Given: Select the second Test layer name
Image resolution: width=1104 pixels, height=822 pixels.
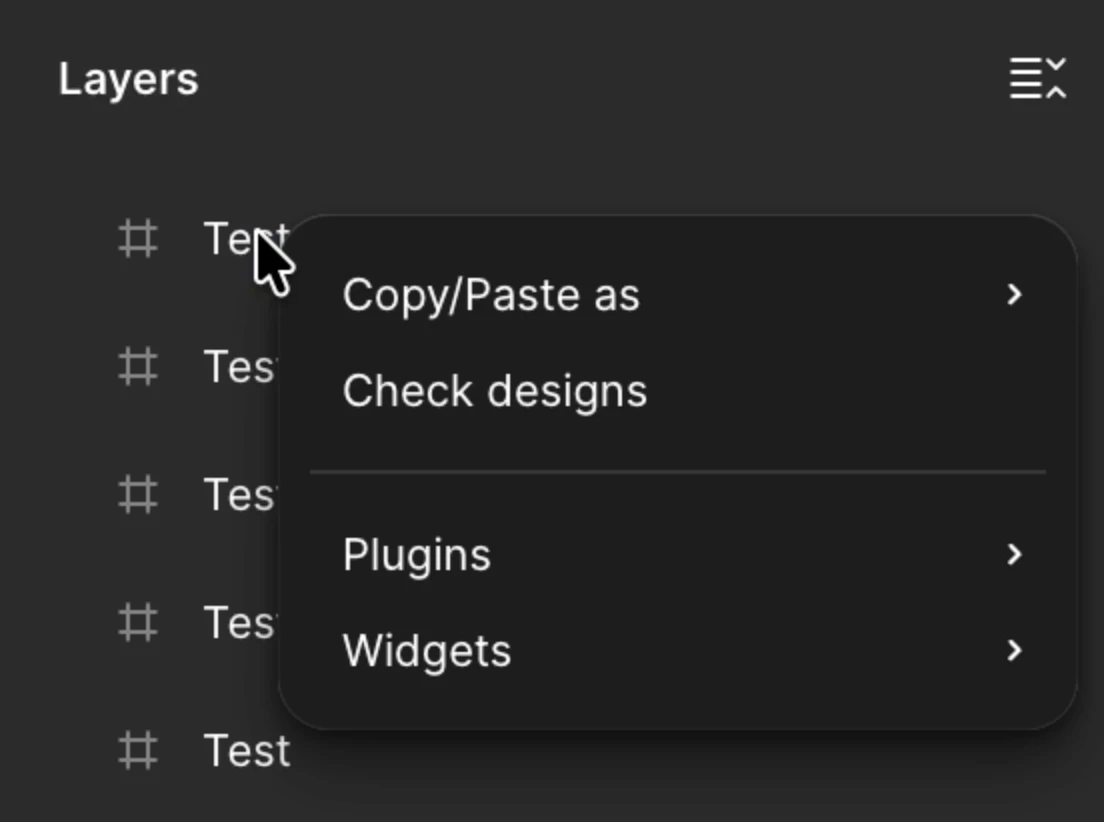Looking at the screenshot, I should pos(241,367).
